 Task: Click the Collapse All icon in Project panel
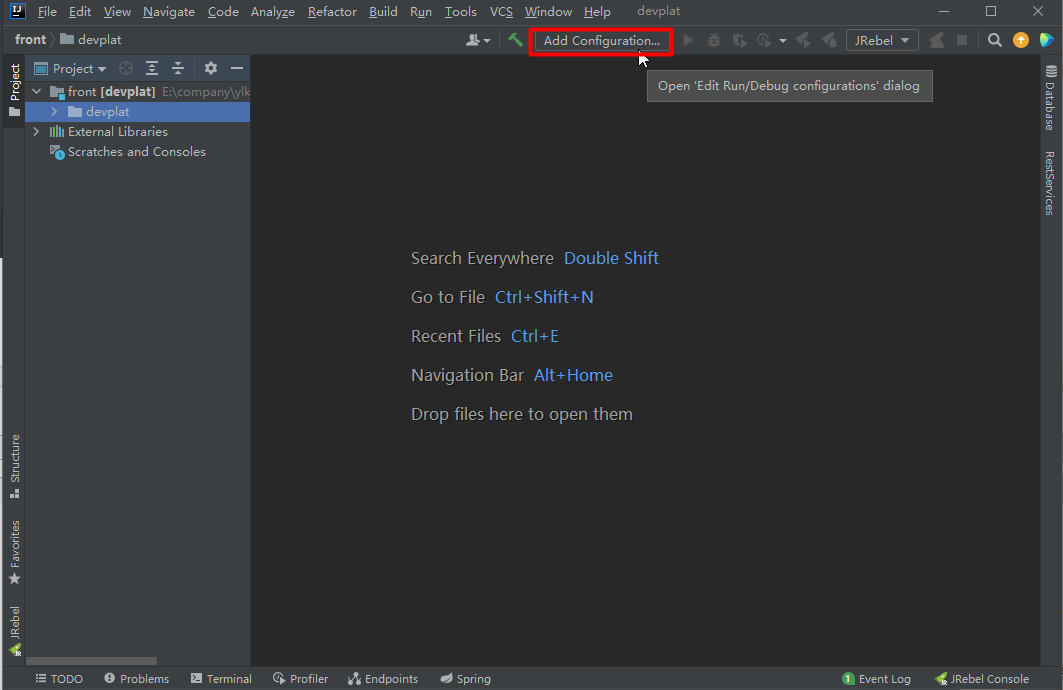[x=178, y=68]
